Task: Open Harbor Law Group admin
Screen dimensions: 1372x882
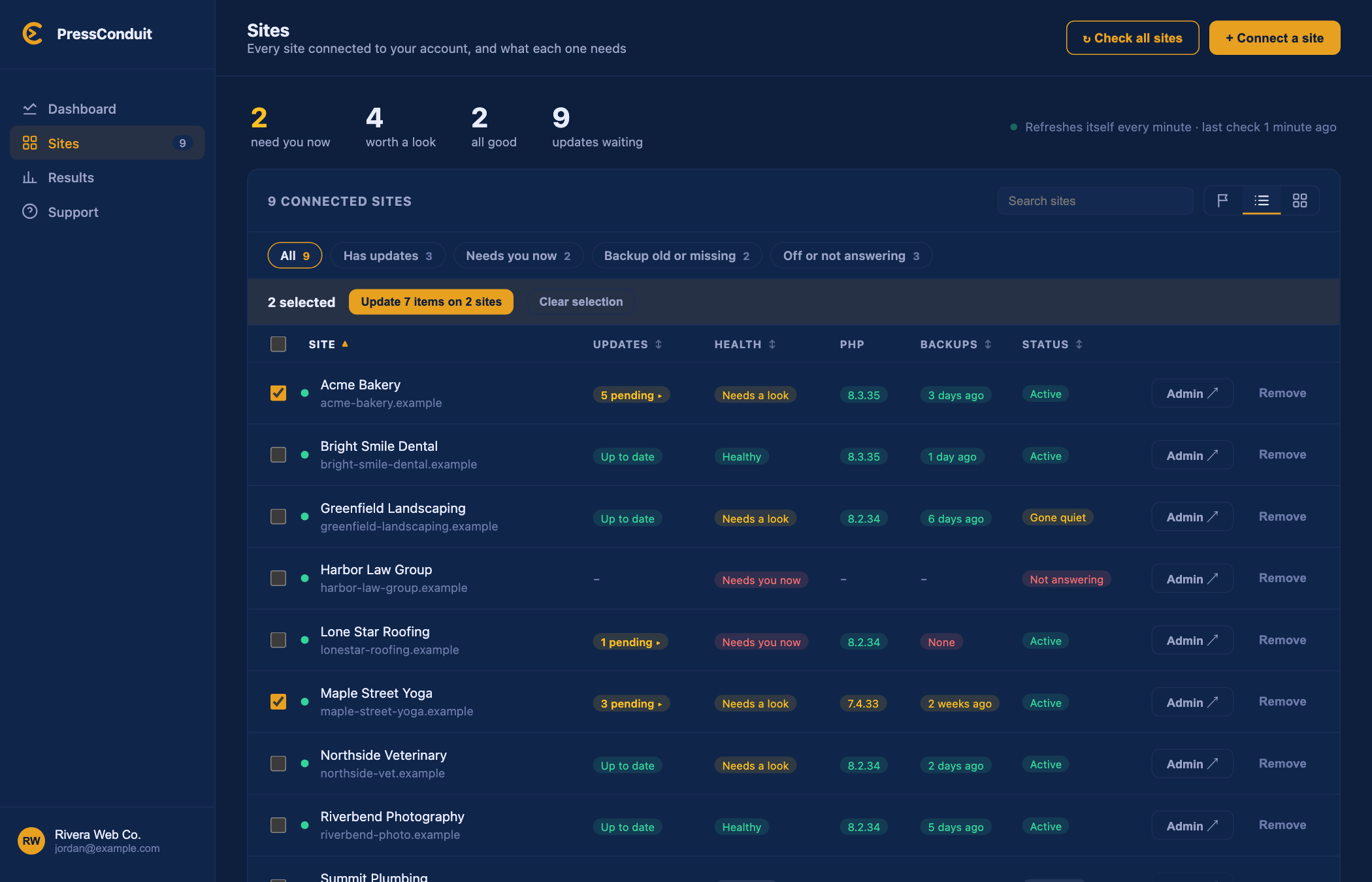Action: tap(1192, 579)
